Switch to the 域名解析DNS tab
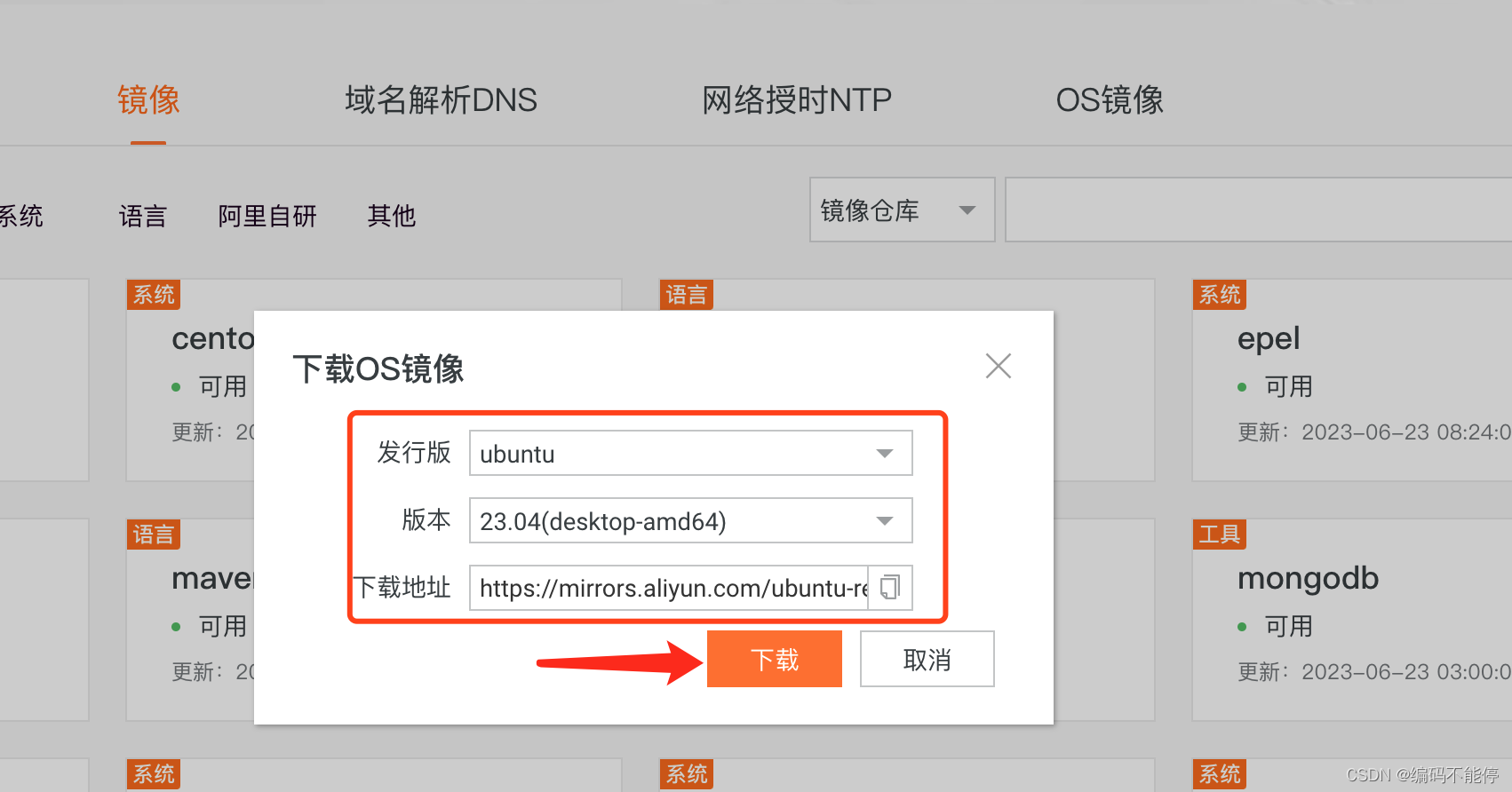Image resolution: width=1512 pixels, height=792 pixels. pyautogui.click(x=441, y=100)
